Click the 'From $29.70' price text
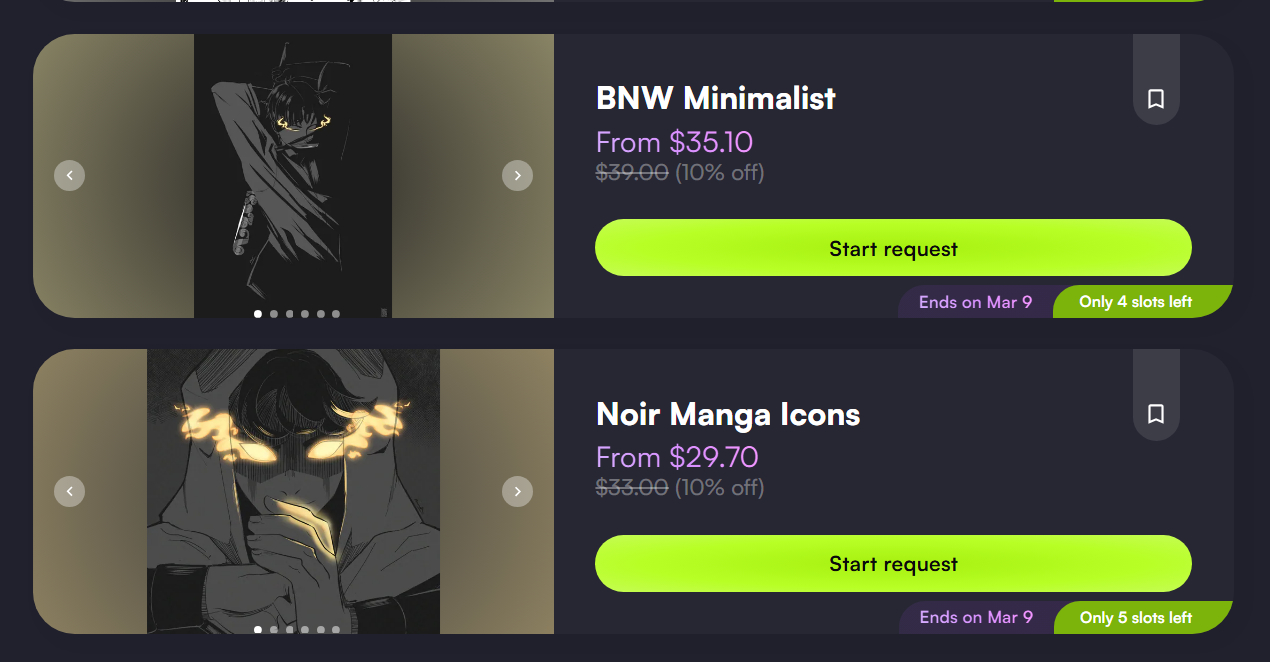Image resolution: width=1270 pixels, height=662 pixels. (x=677, y=457)
